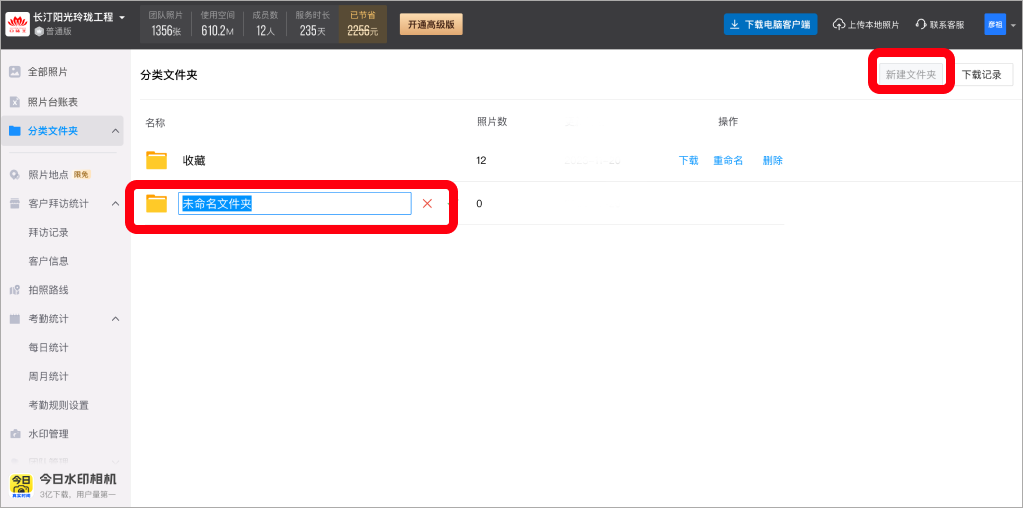Go to 每日统计 submenu

pyautogui.click(x=48, y=348)
